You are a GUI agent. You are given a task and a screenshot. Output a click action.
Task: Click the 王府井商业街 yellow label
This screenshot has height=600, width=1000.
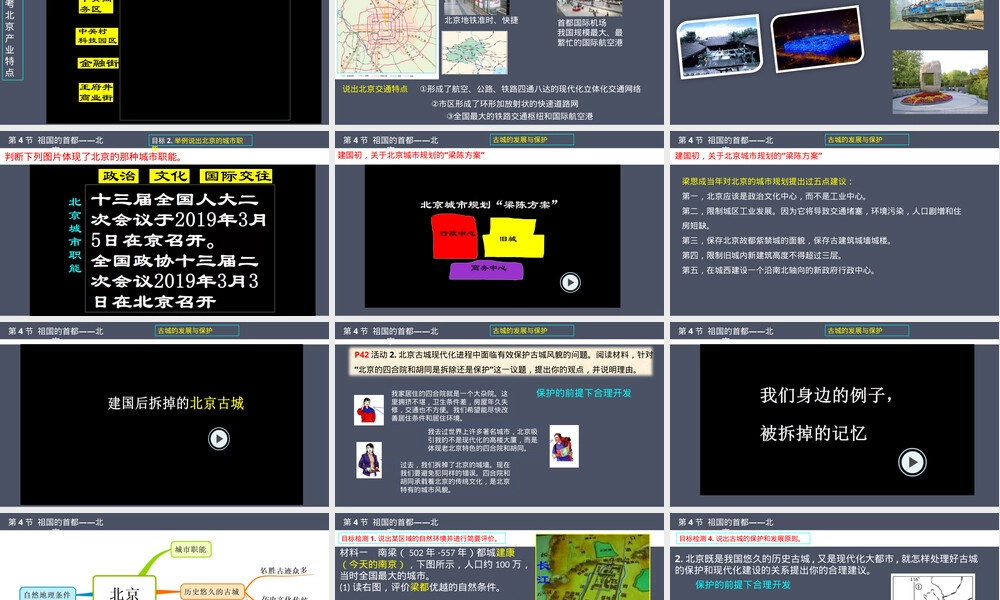coord(96,92)
